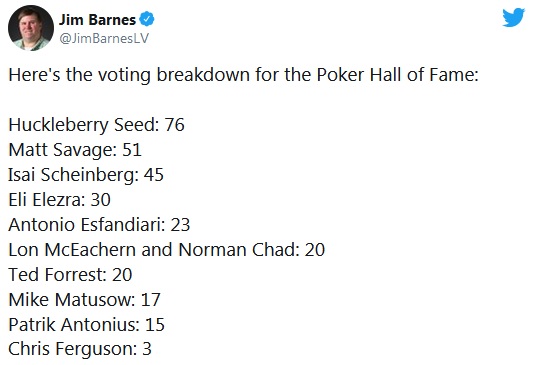
Task: Select the Eli Elezra: 30 line
Action: pyautogui.click(x=59, y=200)
